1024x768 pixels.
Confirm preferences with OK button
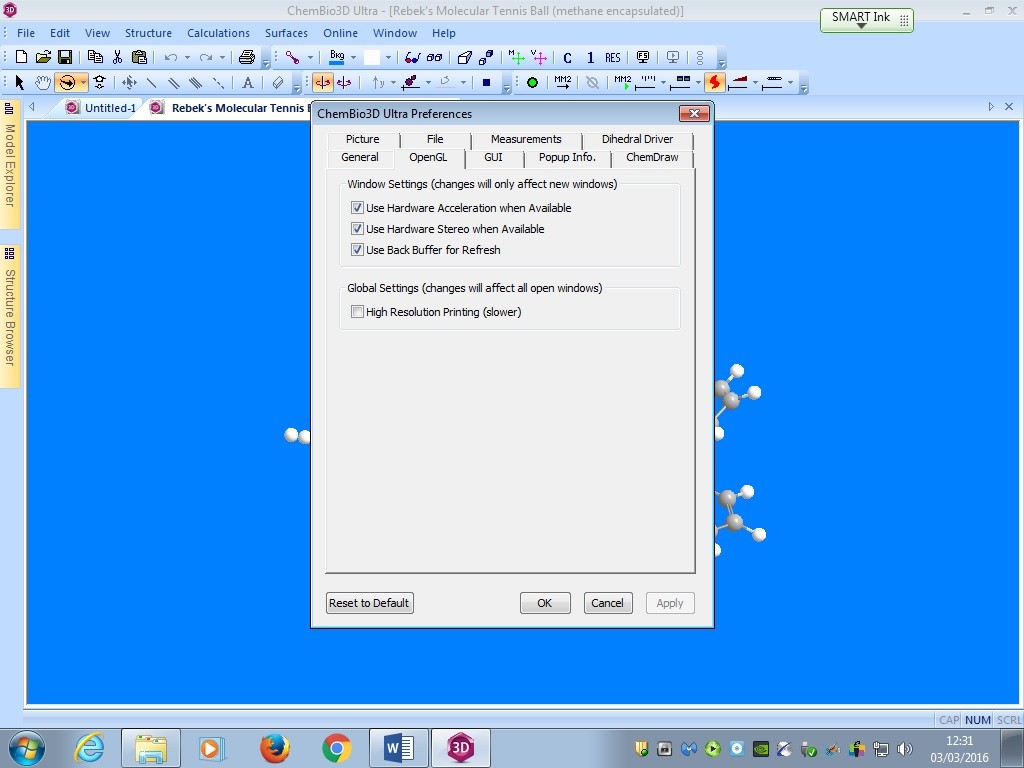click(x=545, y=603)
